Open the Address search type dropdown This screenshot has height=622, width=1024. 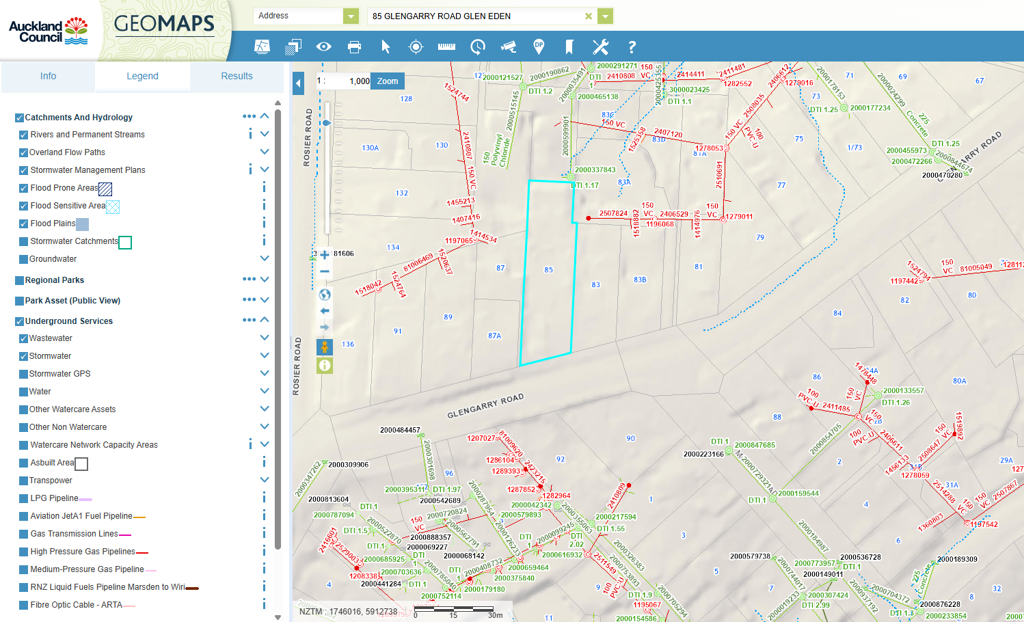pos(350,16)
